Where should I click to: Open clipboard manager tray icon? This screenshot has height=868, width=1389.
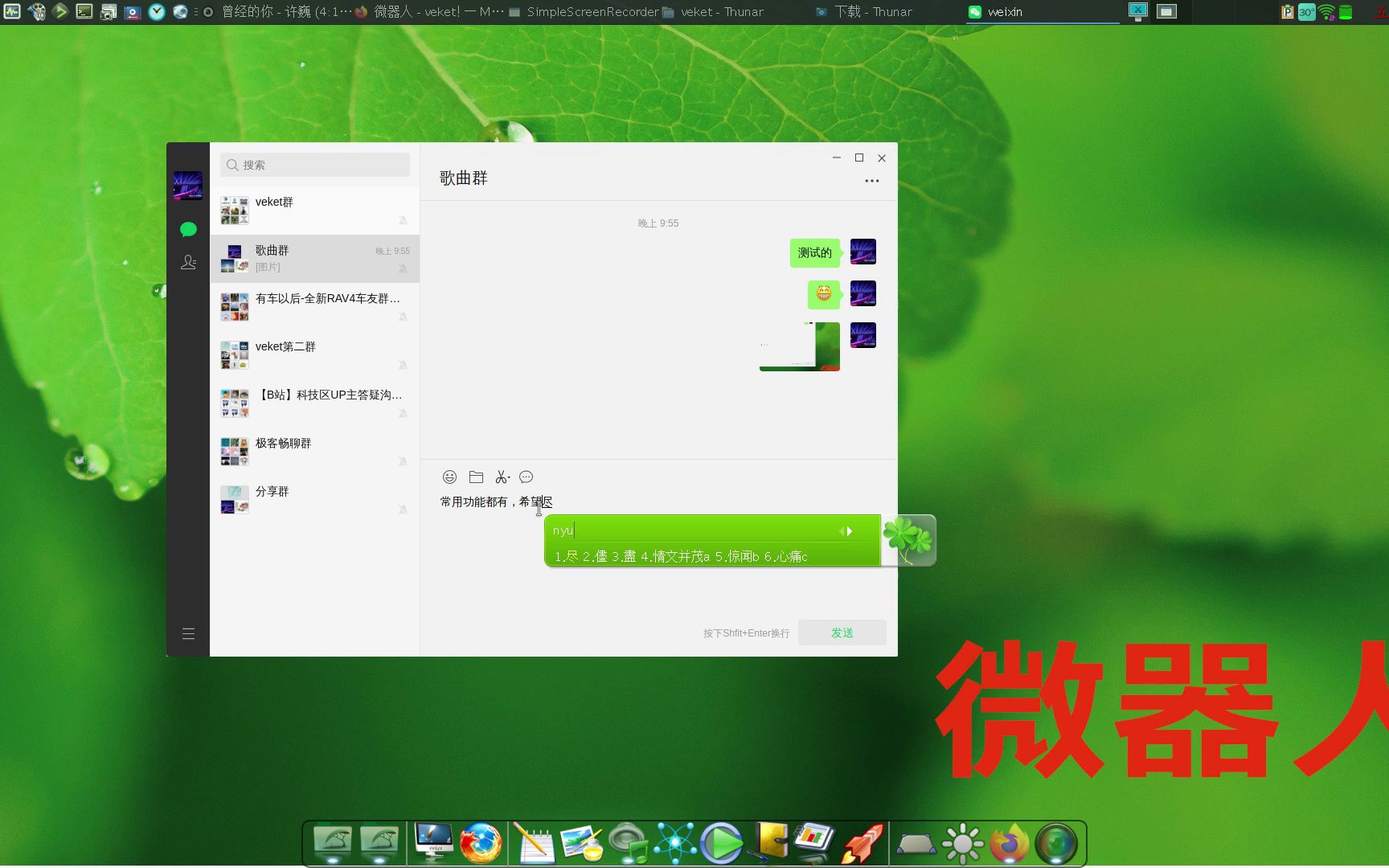pyautogui.click(x=1287, y=12)
